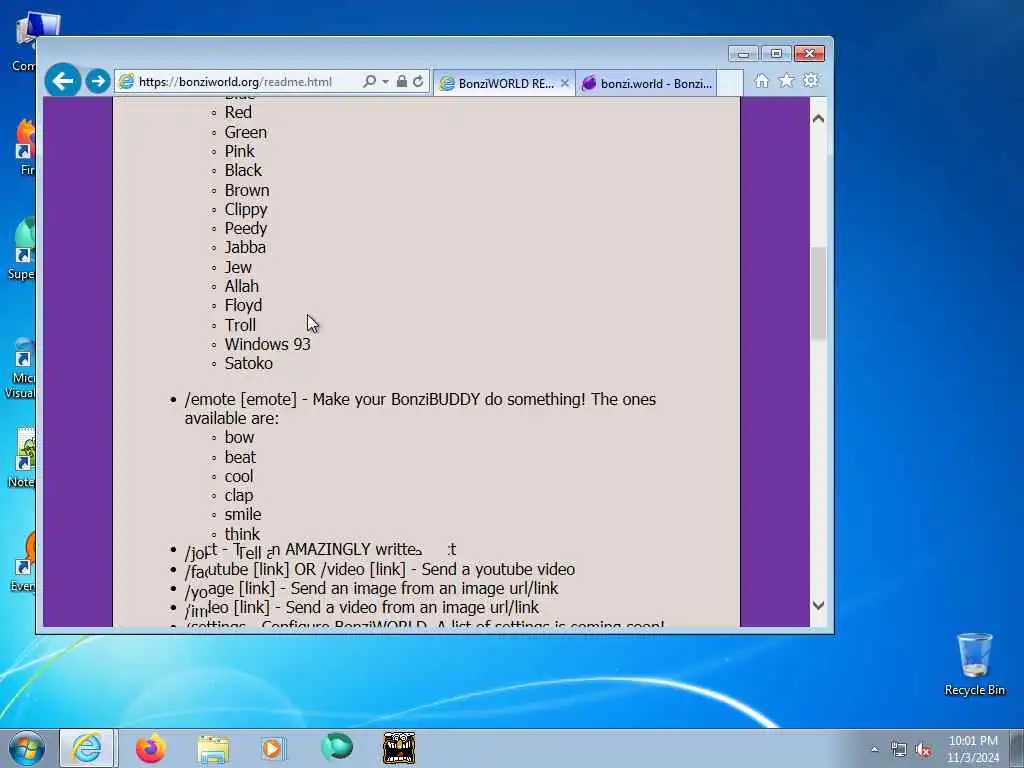Click the emote 'cool' entry
The width and height of the screenshot is (1024, 768).
tap(238, 477)
